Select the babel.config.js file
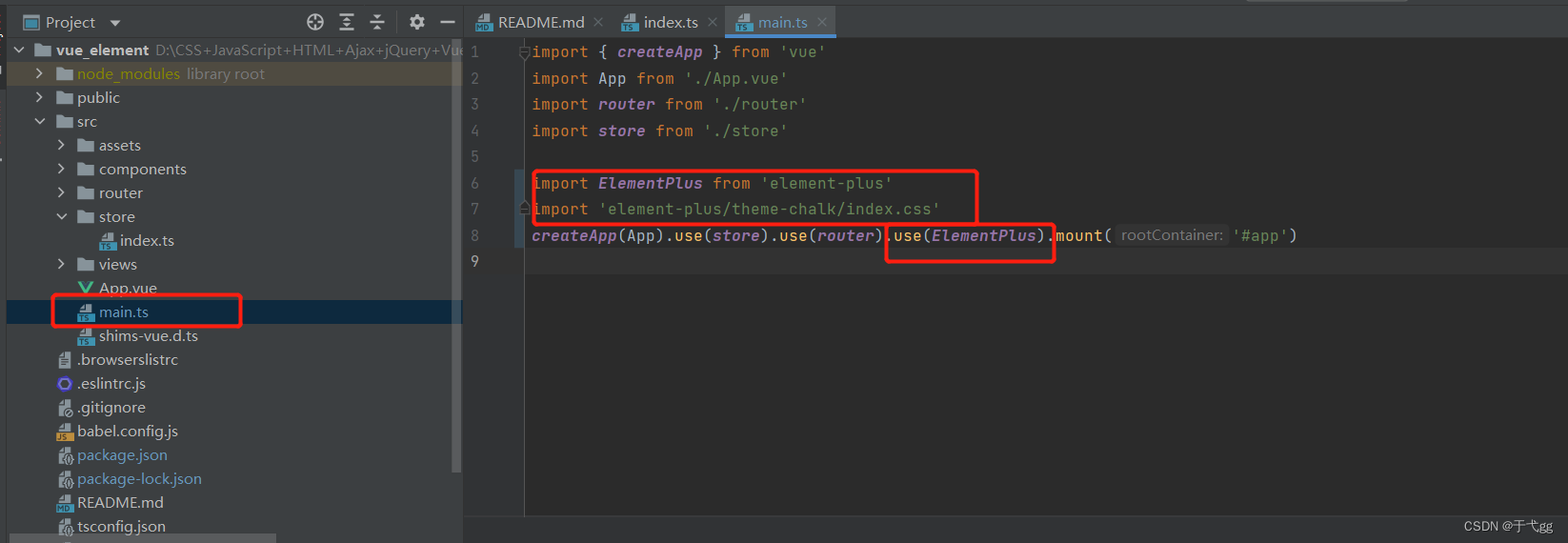 pos(234,431)
